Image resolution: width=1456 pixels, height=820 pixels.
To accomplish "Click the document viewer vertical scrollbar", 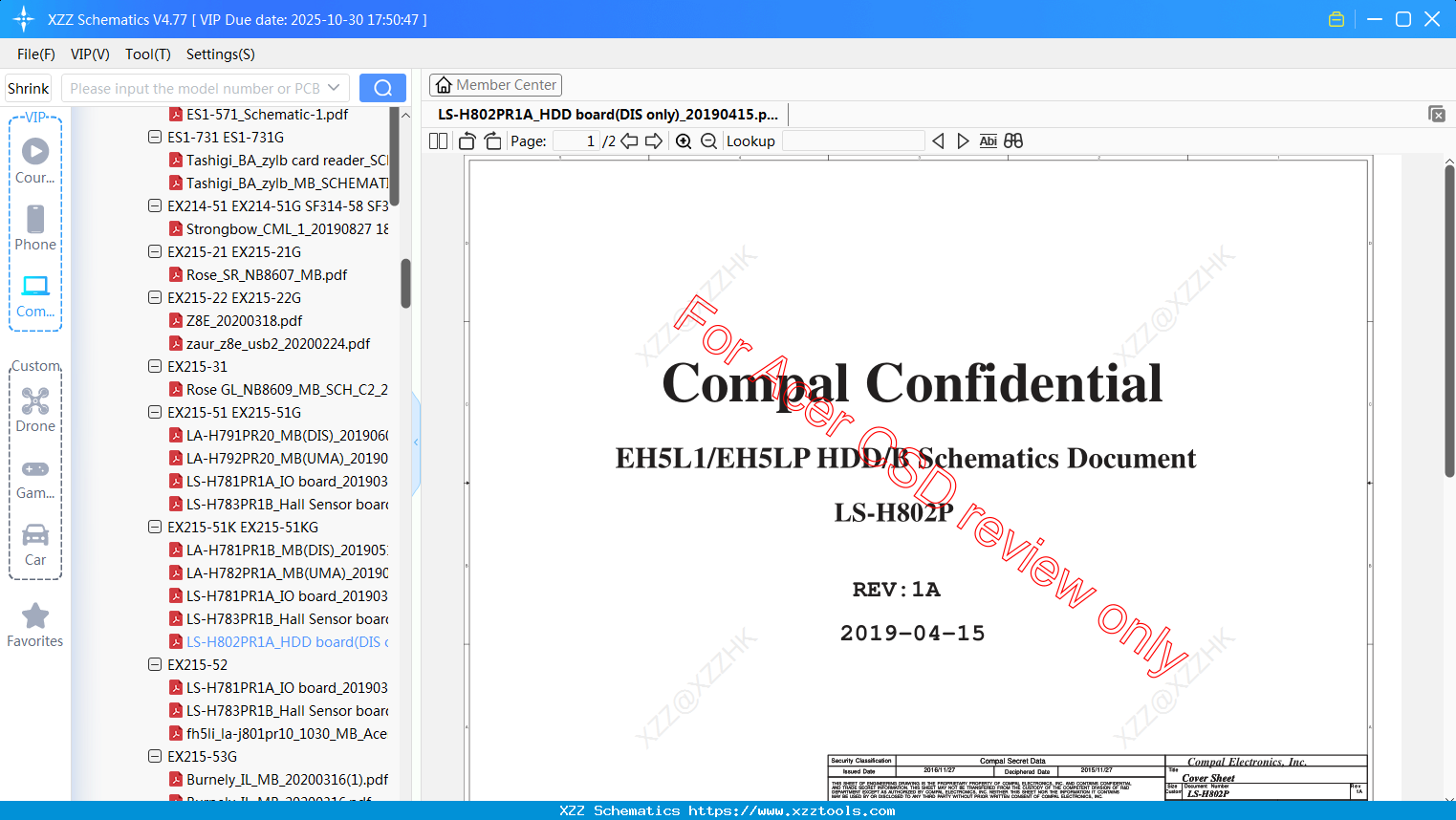I will tap(1449, 321).
